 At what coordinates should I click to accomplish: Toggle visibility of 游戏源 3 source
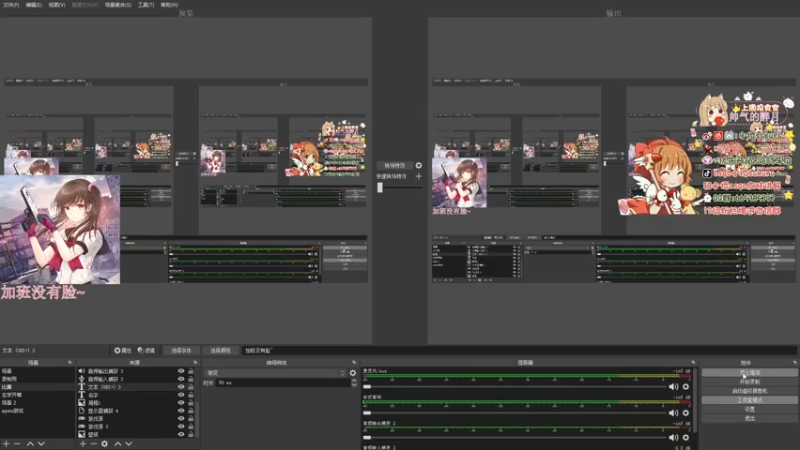tap(181, 427)
